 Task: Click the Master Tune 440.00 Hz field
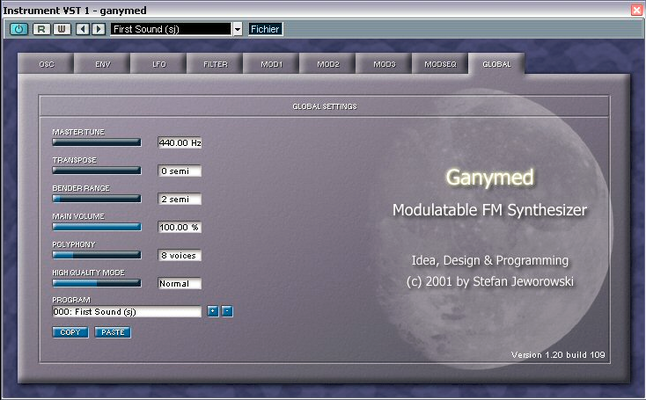point(180,143)
